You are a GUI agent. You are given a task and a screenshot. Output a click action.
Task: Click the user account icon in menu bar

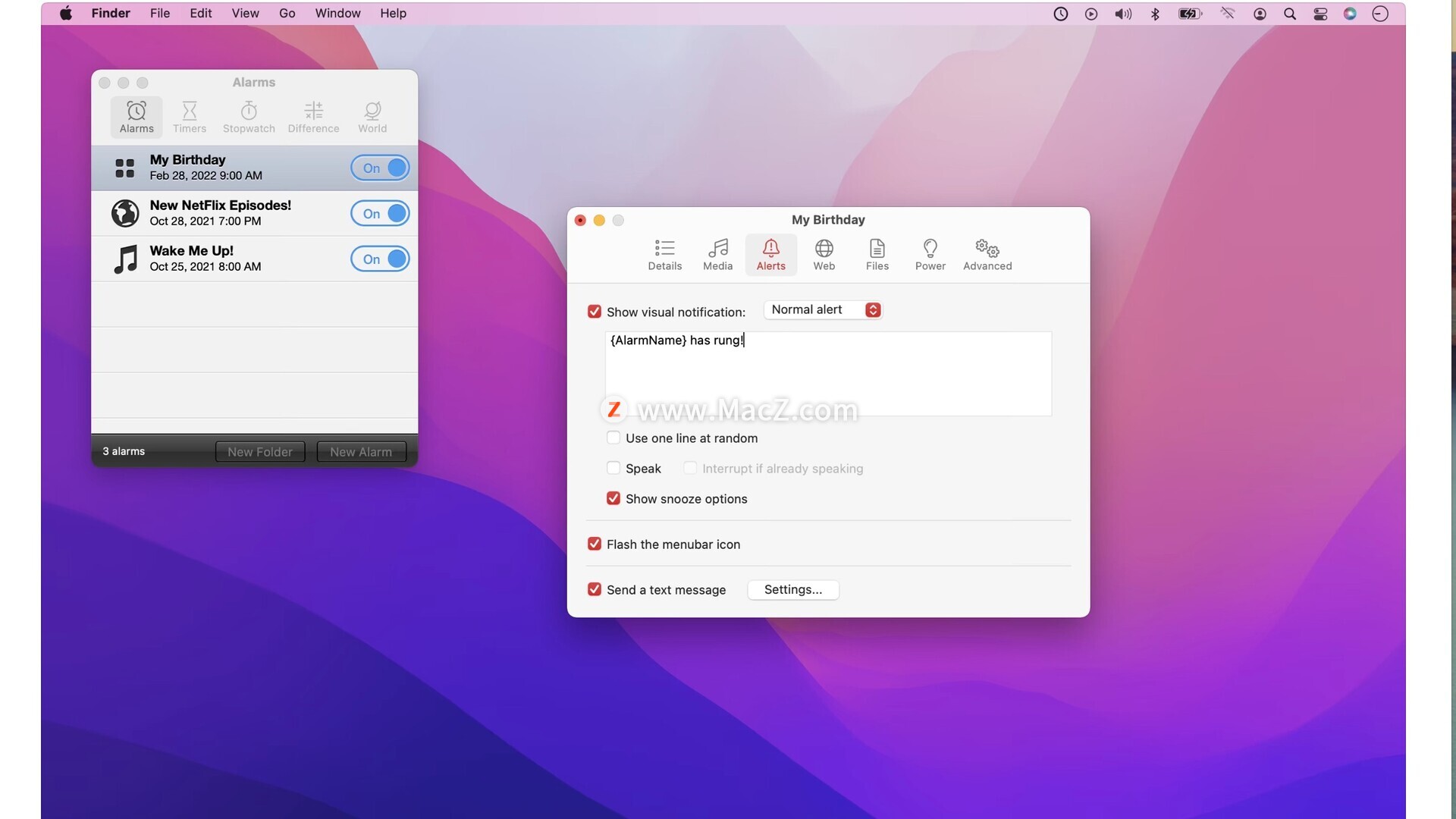coord(1260,14)
